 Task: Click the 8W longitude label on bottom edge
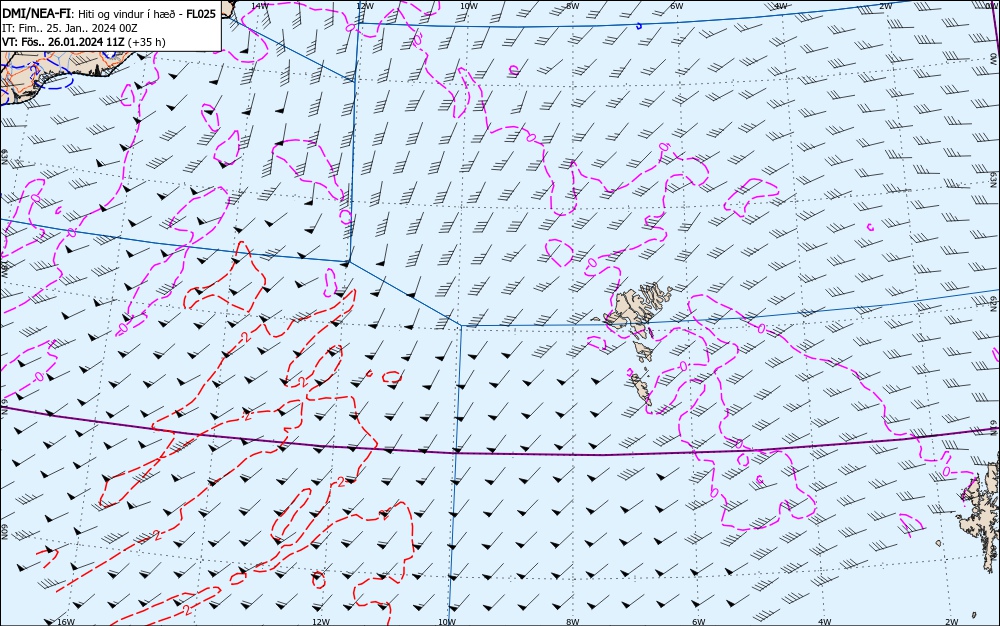573,622
